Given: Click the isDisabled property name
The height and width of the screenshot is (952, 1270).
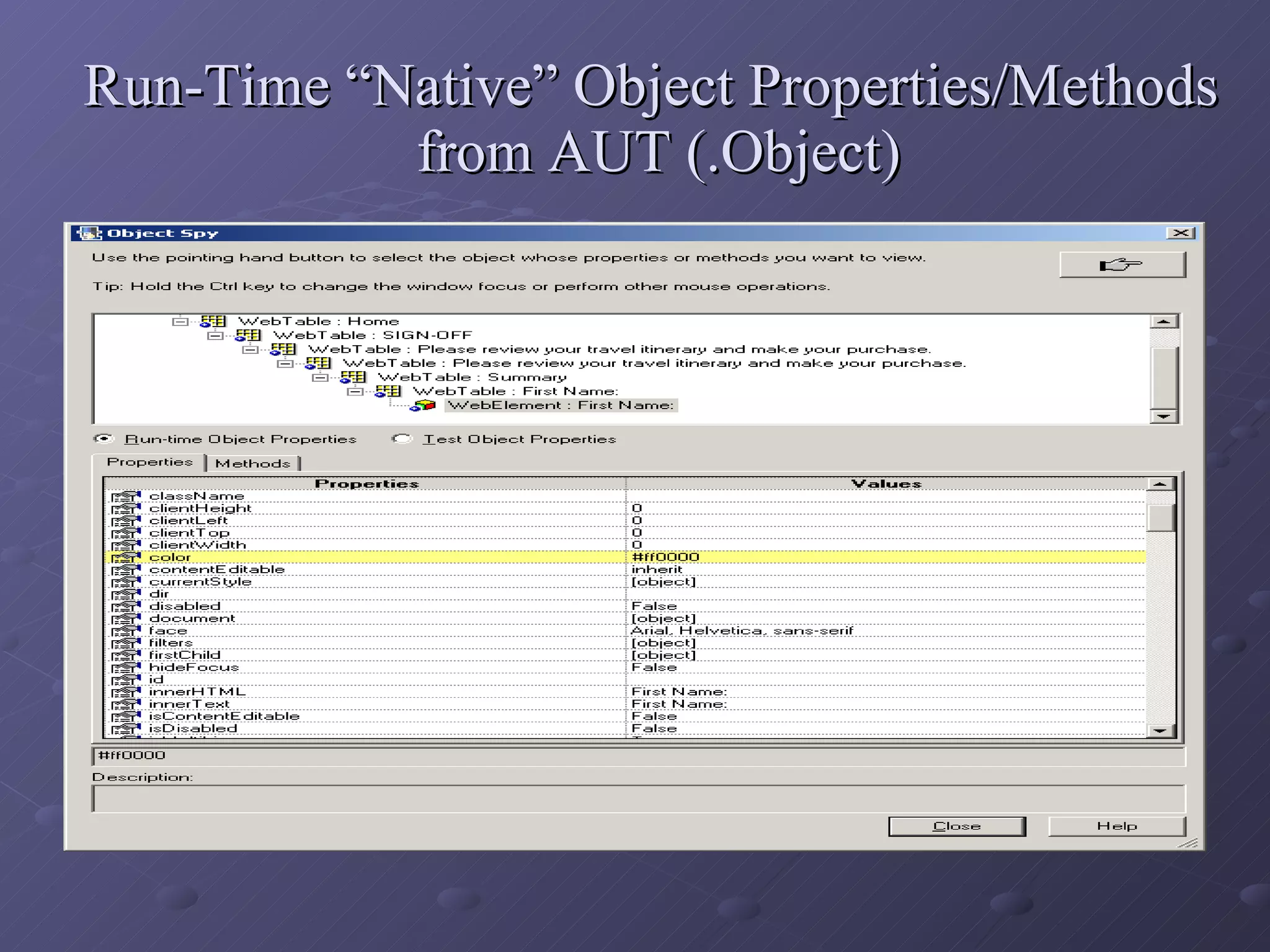Looking at the screenshot, I should click(193, 728).
